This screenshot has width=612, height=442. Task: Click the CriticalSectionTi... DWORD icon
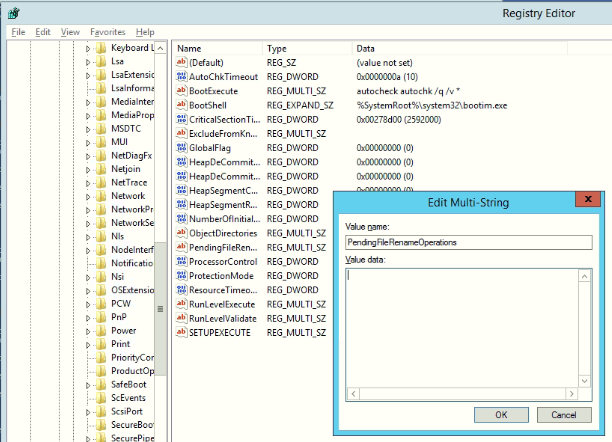coord(181,119)
